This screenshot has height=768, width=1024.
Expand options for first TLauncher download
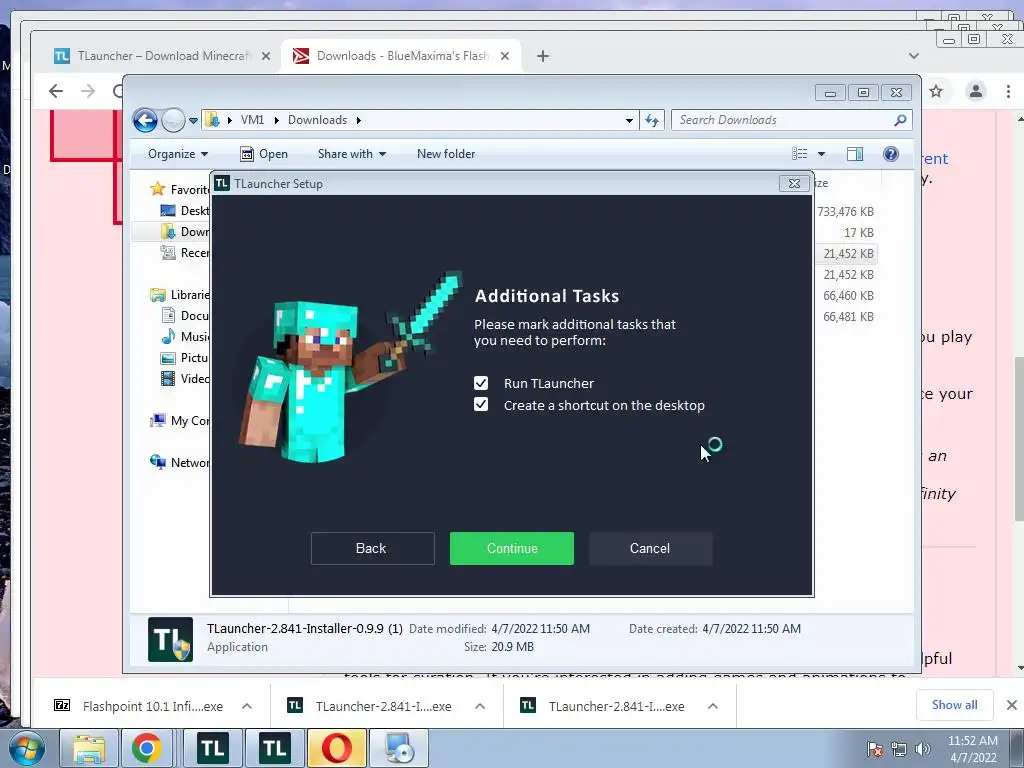click(480, 706)
